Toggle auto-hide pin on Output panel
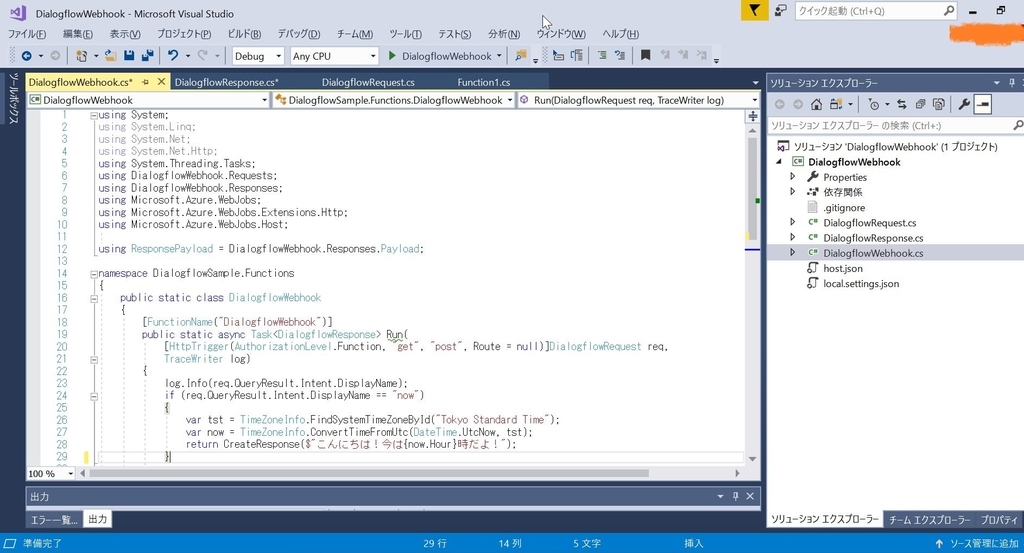 tap(735, 496)
